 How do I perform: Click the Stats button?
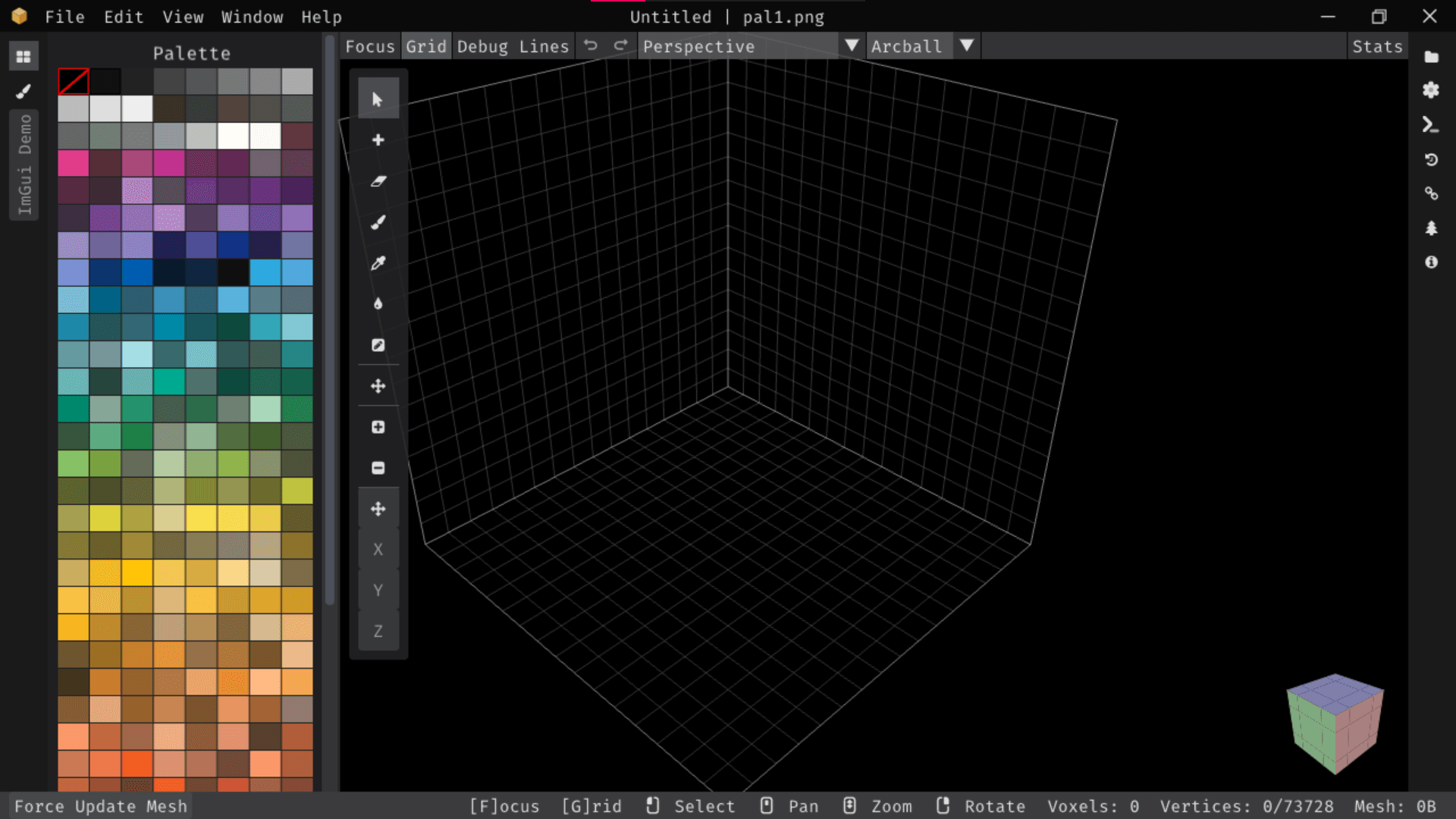tap(1377, 46)
